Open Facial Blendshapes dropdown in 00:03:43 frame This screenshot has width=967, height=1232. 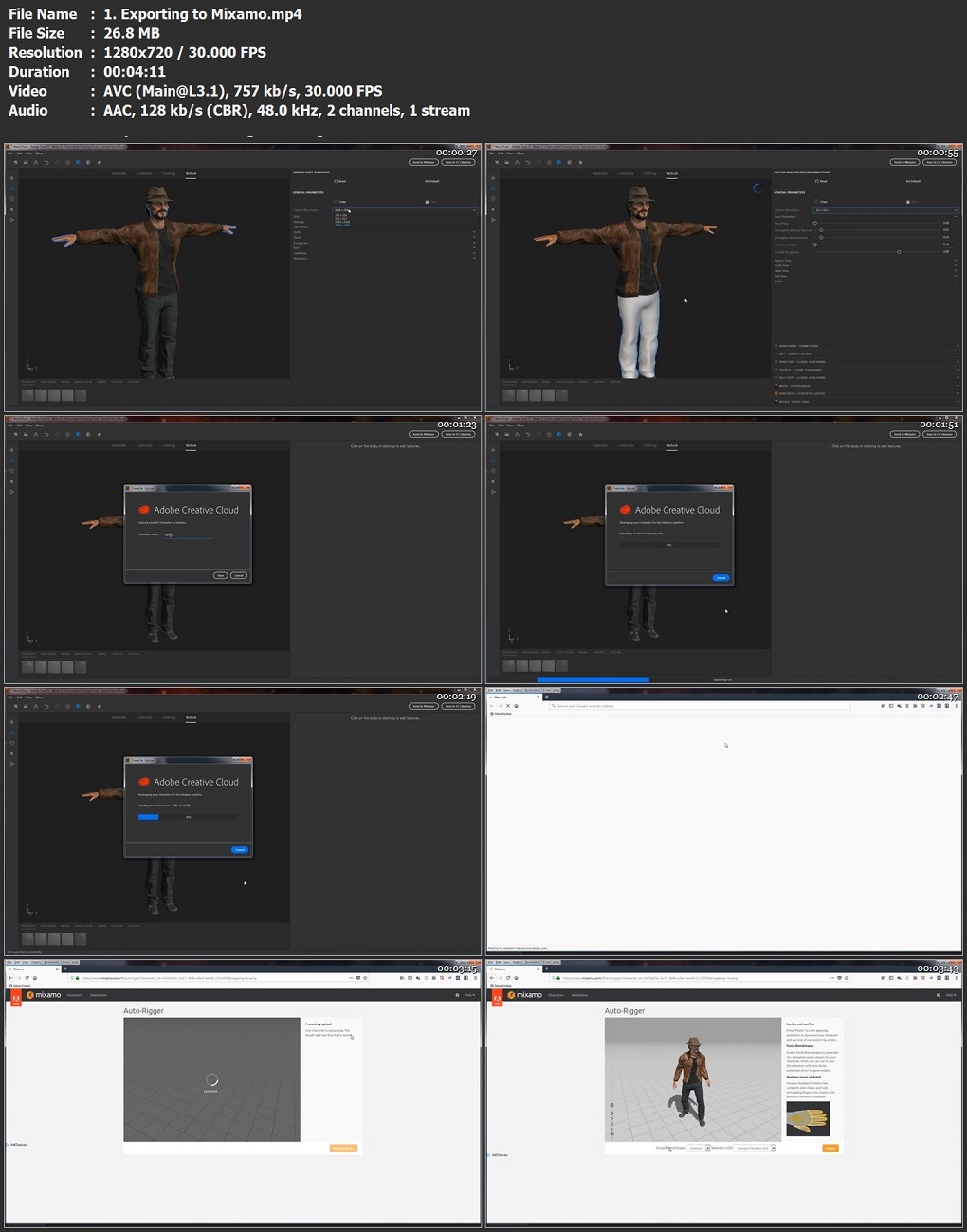(x=699, y=1148)
